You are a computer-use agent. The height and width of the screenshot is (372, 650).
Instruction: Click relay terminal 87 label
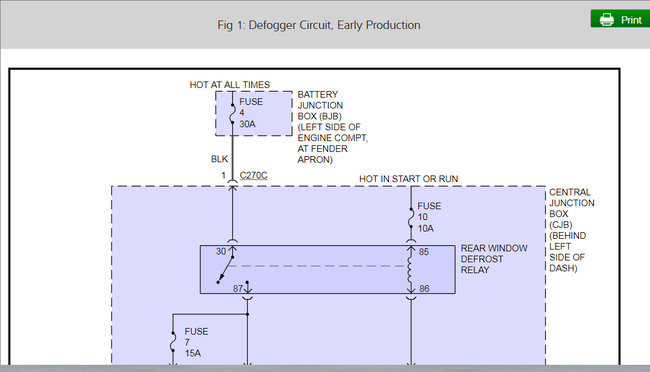point(238,288)
